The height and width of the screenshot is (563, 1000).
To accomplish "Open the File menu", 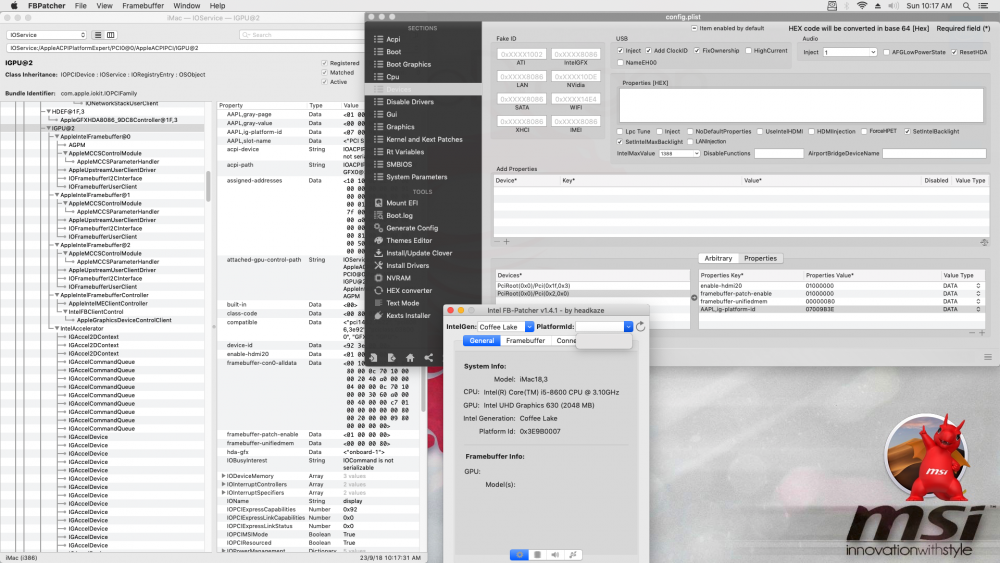I will coord(80,6).
